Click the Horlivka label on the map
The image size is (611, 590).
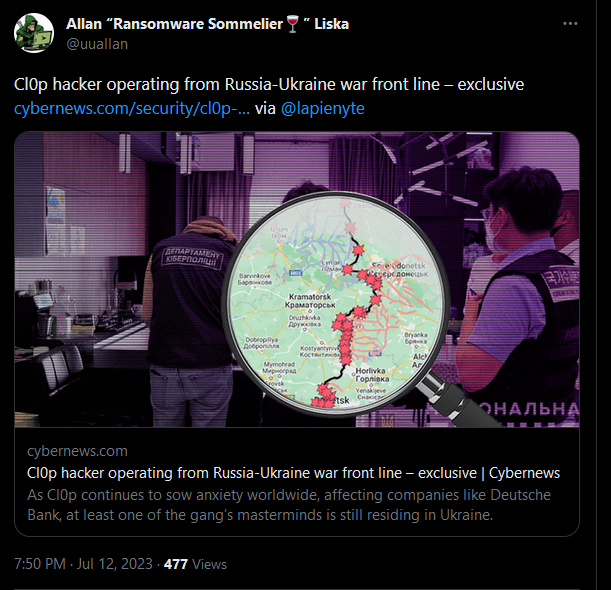click(x=372, y=374)
